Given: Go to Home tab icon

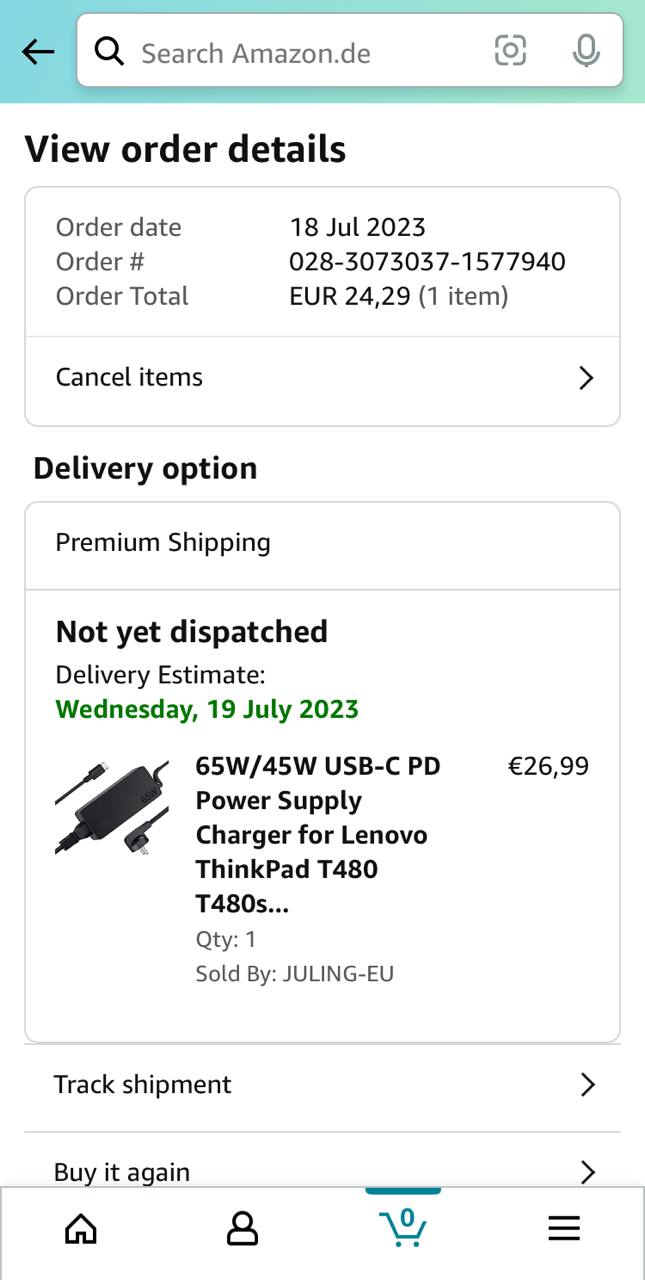Looking at the screenshot, I should 81,1228.
